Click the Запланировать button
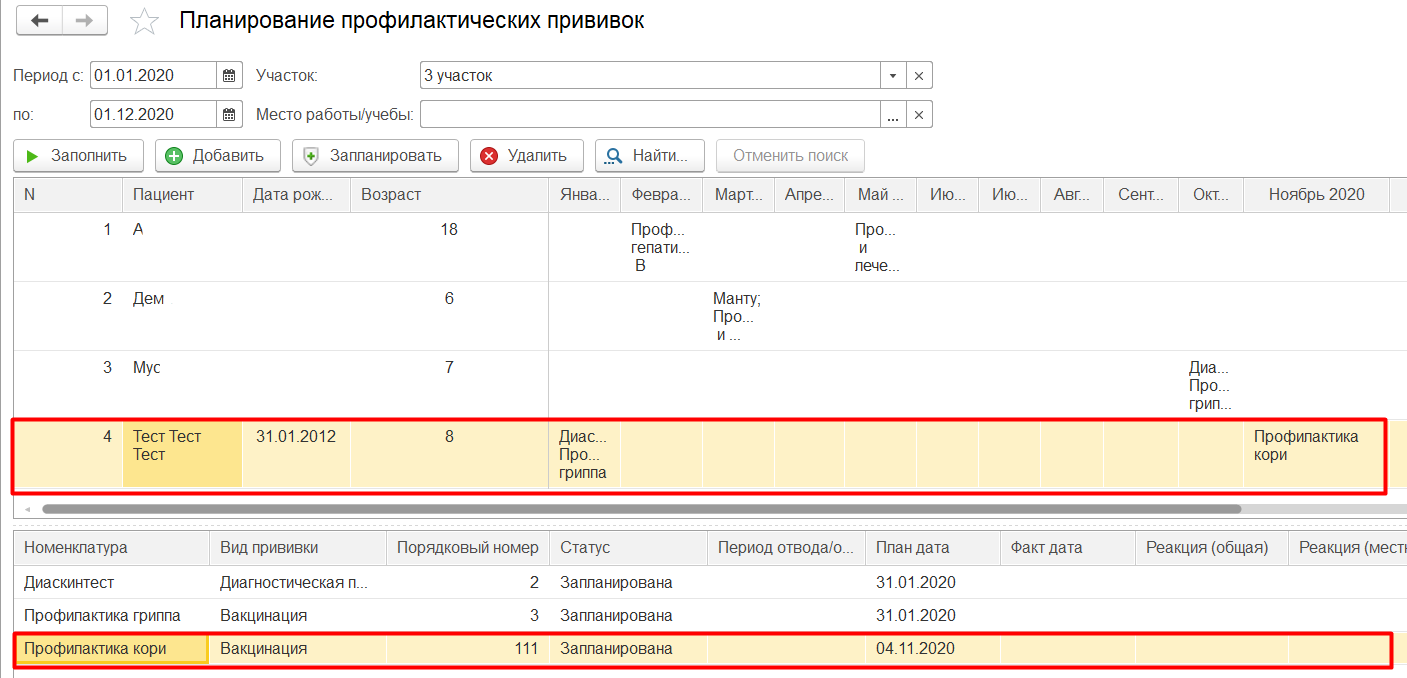Screen dimensions: 1407x678 point(375,156)
